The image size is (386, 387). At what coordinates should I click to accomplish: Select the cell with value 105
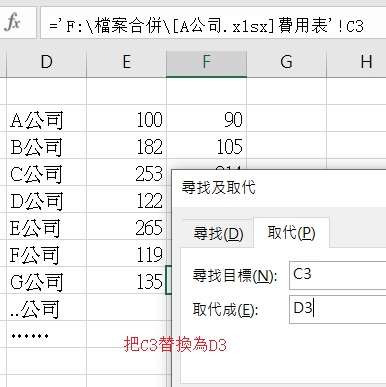(x=207, y=146)
